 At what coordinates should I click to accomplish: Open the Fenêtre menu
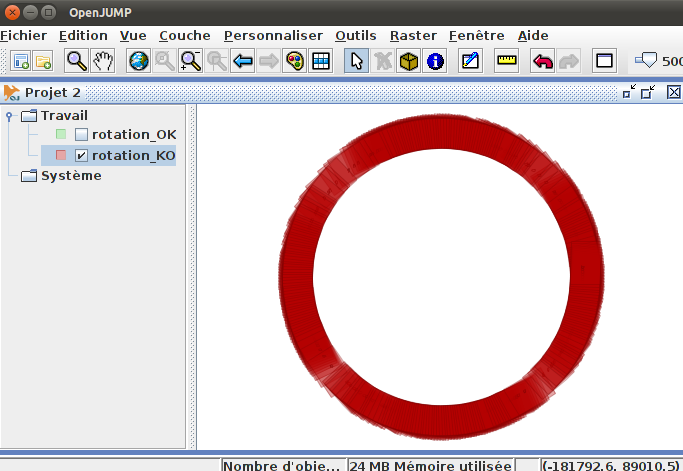tap(477, 36)
